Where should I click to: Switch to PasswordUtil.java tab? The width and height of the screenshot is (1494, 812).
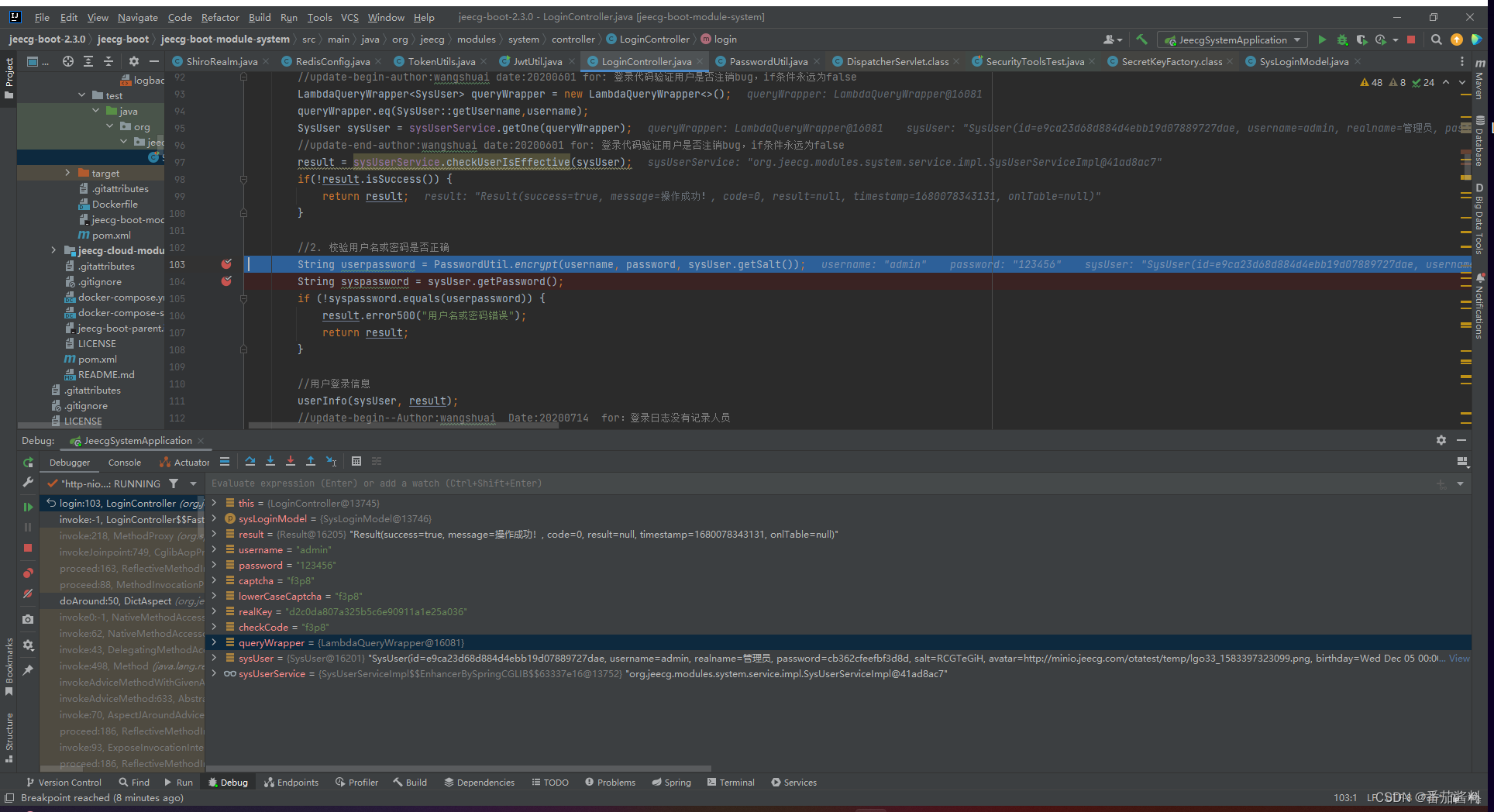point(768,61)
